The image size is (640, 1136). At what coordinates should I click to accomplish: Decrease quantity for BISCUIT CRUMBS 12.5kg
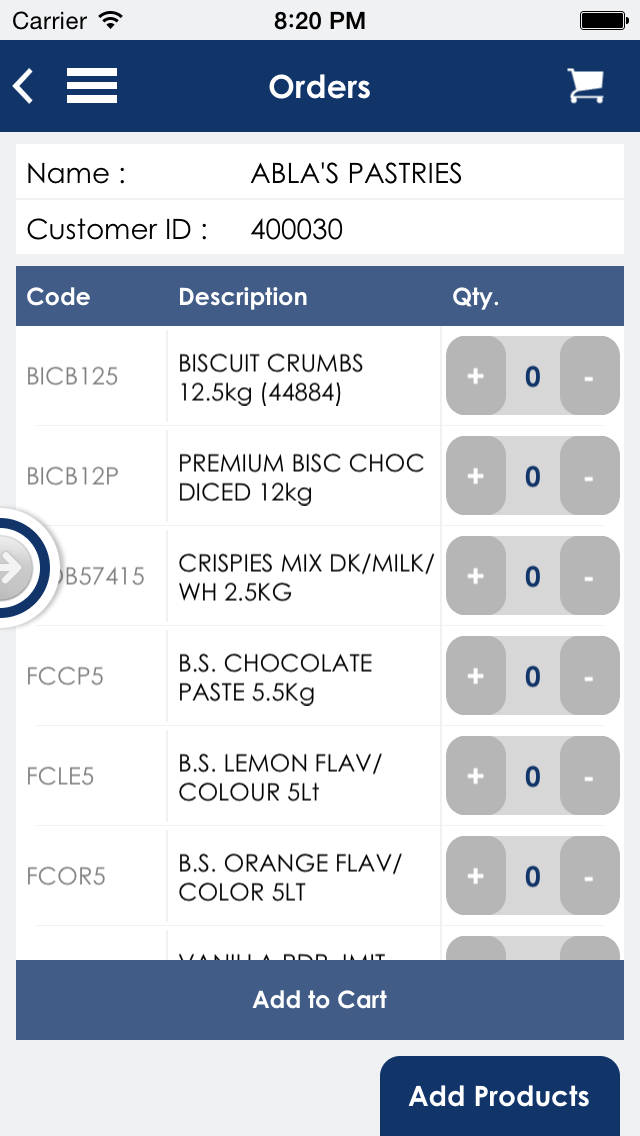tap(588, 376)
